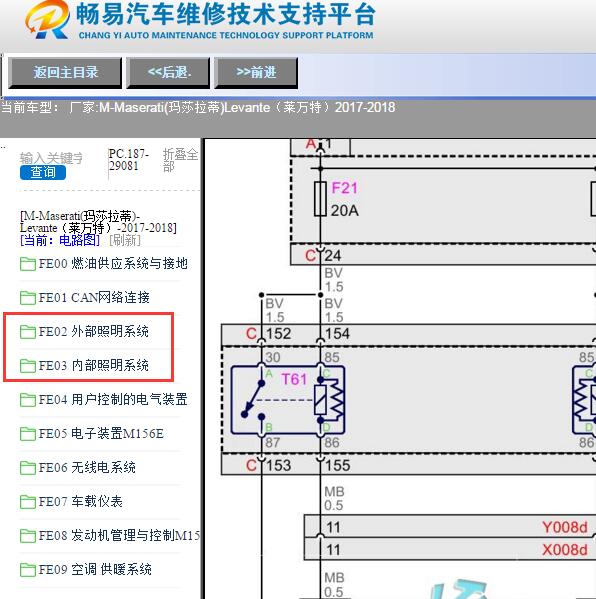Refresh the tree with the 刷新 link
This screenshot has height=599, width=596.
(x=125, y=240)
